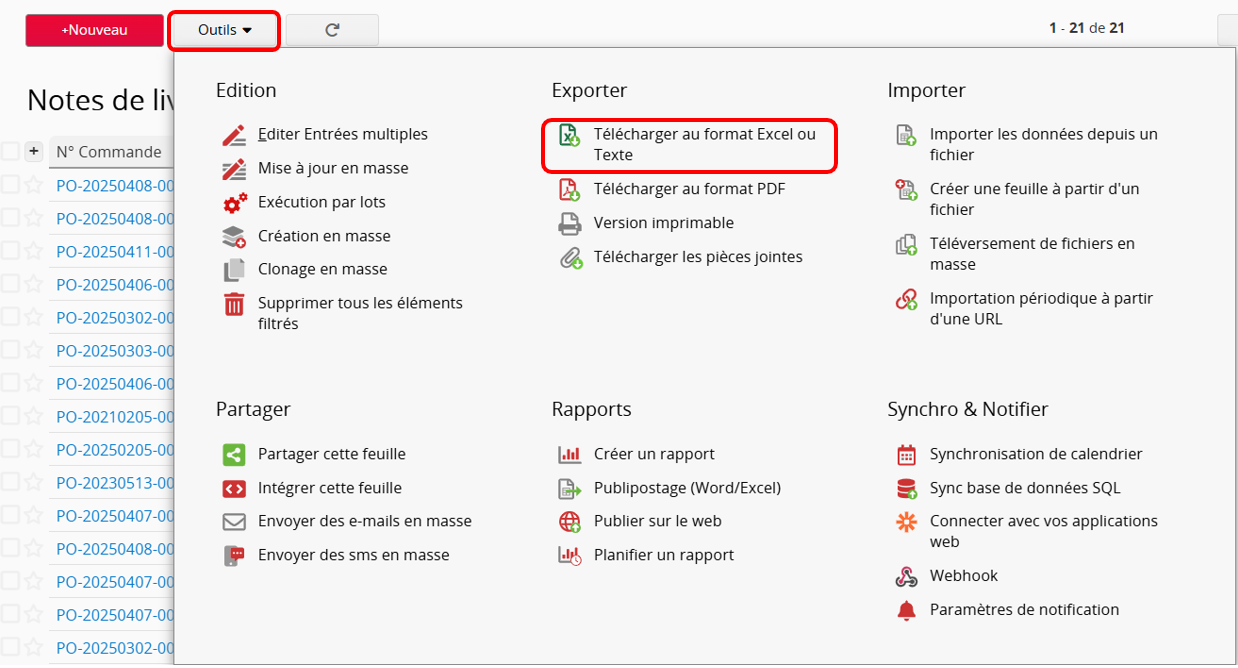Screen dimensions: 1238x668
Task: Click the PDF download icon
Action: [569, 189]
